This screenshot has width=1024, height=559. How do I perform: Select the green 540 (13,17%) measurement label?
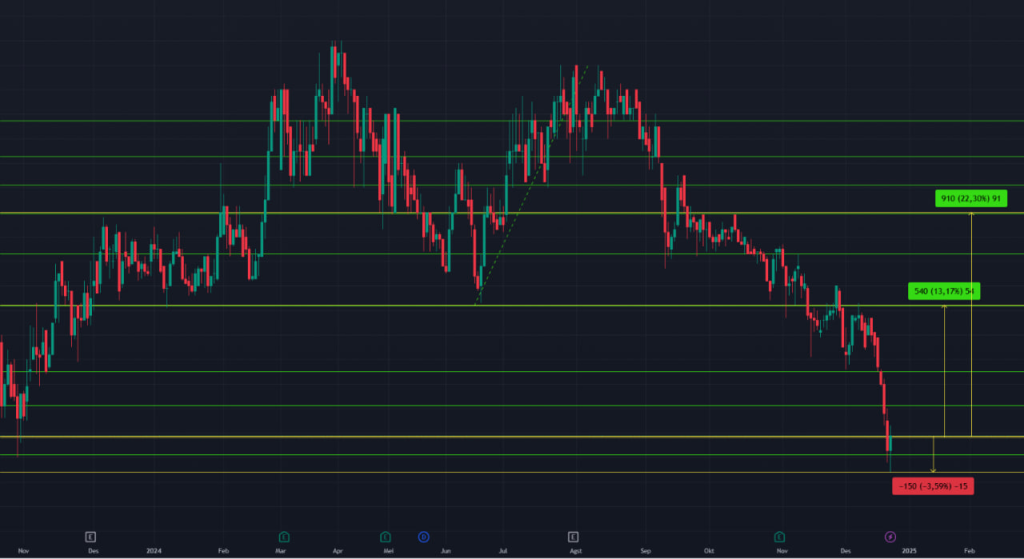tap(944, 291)
